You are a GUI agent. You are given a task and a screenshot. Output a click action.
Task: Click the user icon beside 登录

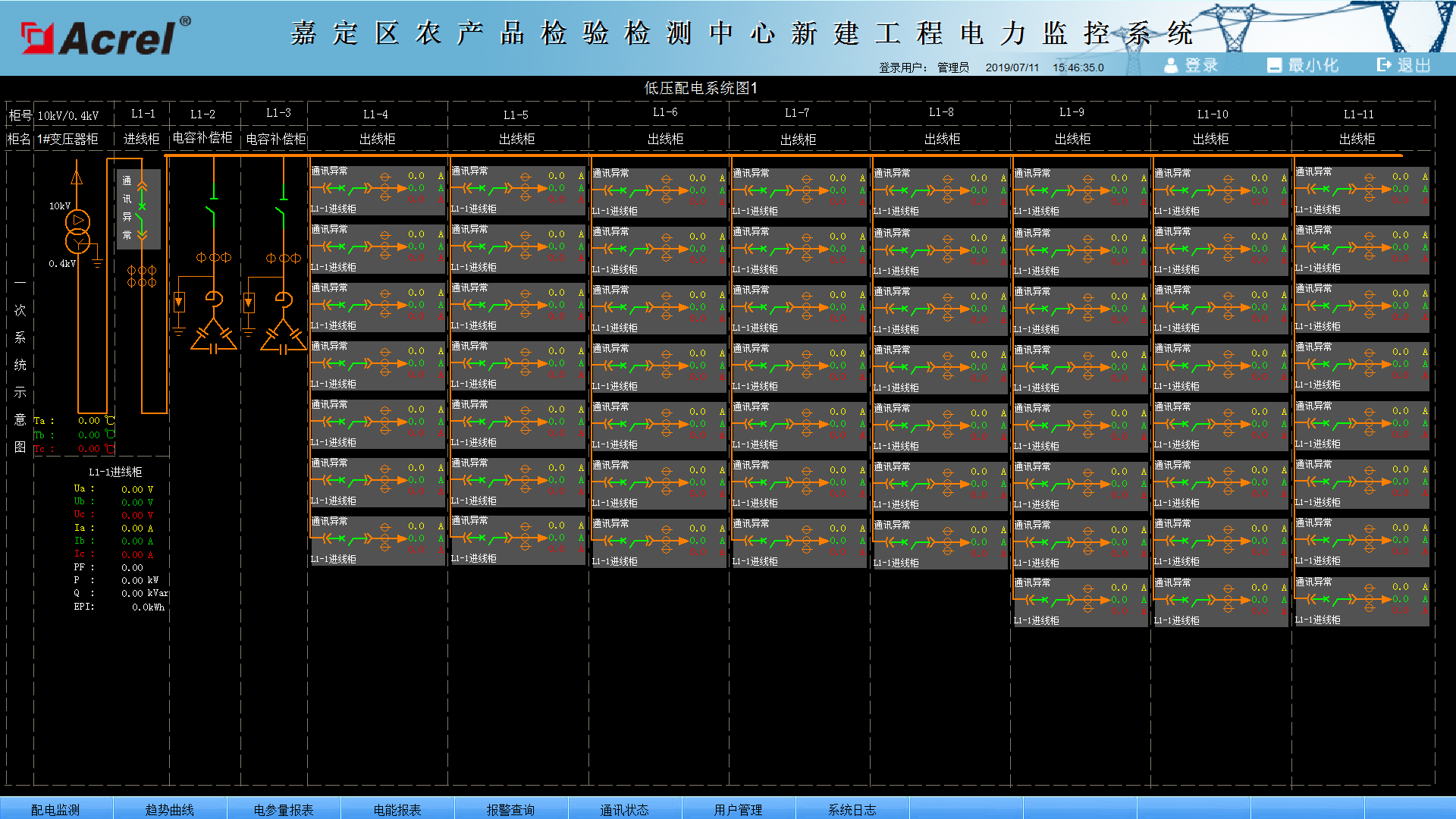click(x=1171, y=65)
